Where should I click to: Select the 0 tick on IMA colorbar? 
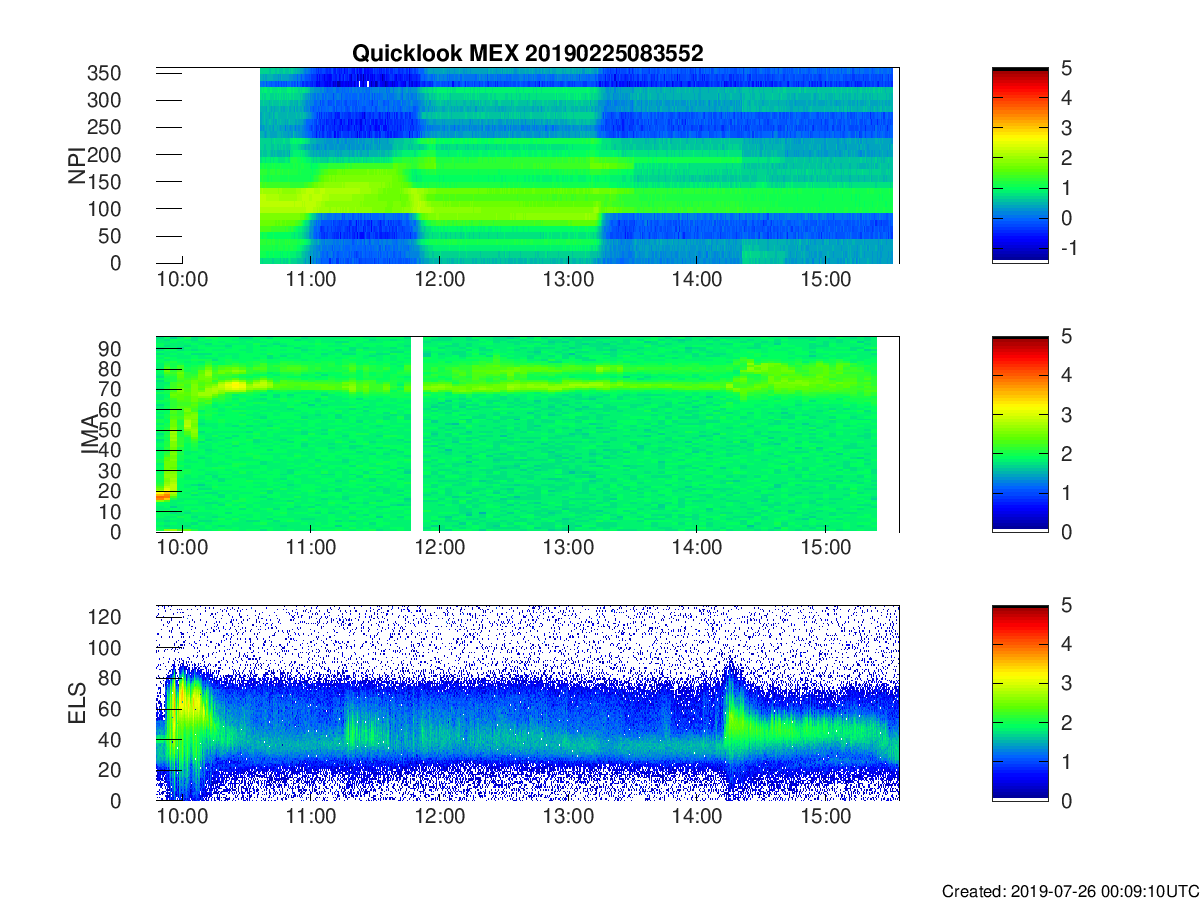point(1064,531)
